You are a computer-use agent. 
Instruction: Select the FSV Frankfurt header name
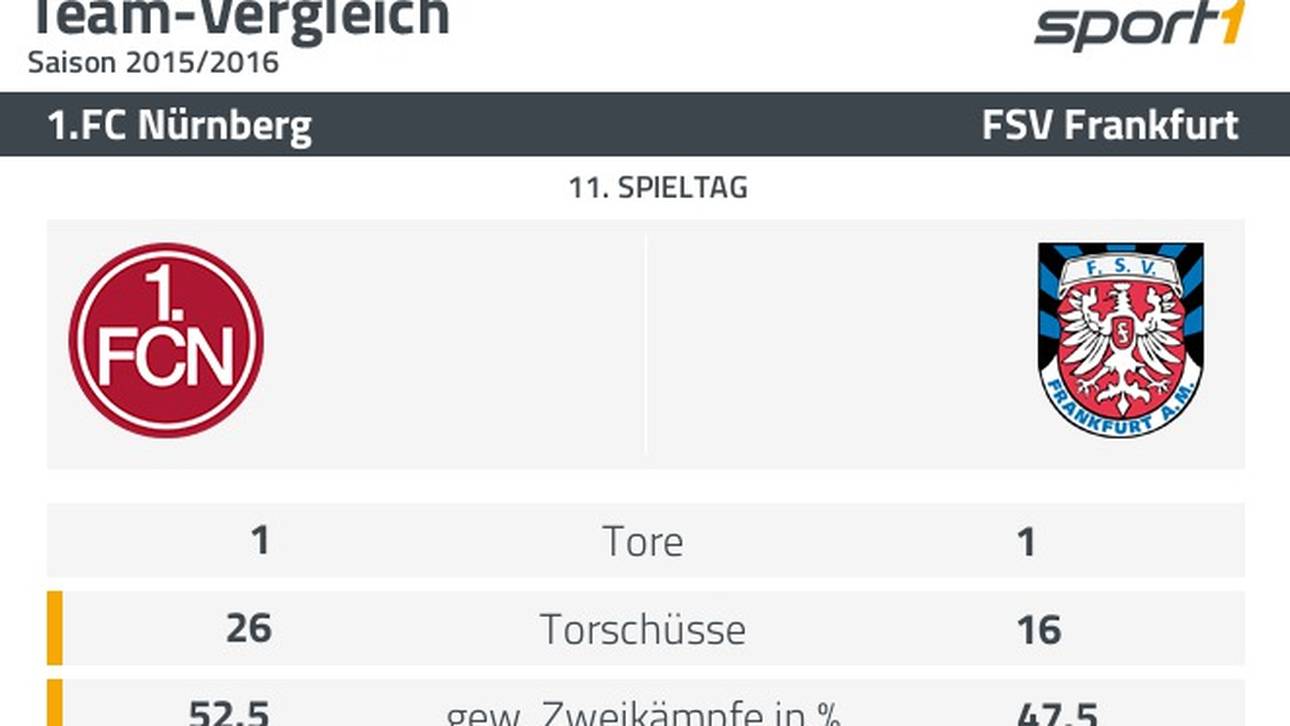tap(1110, 125)
